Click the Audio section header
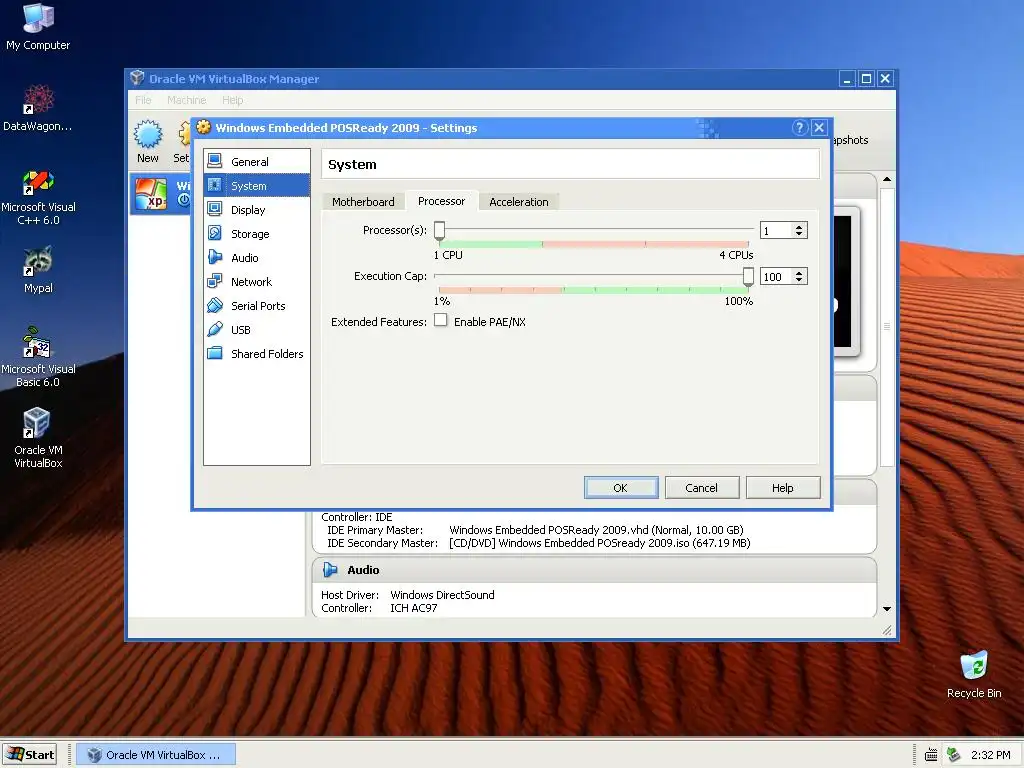 point(594,570)
